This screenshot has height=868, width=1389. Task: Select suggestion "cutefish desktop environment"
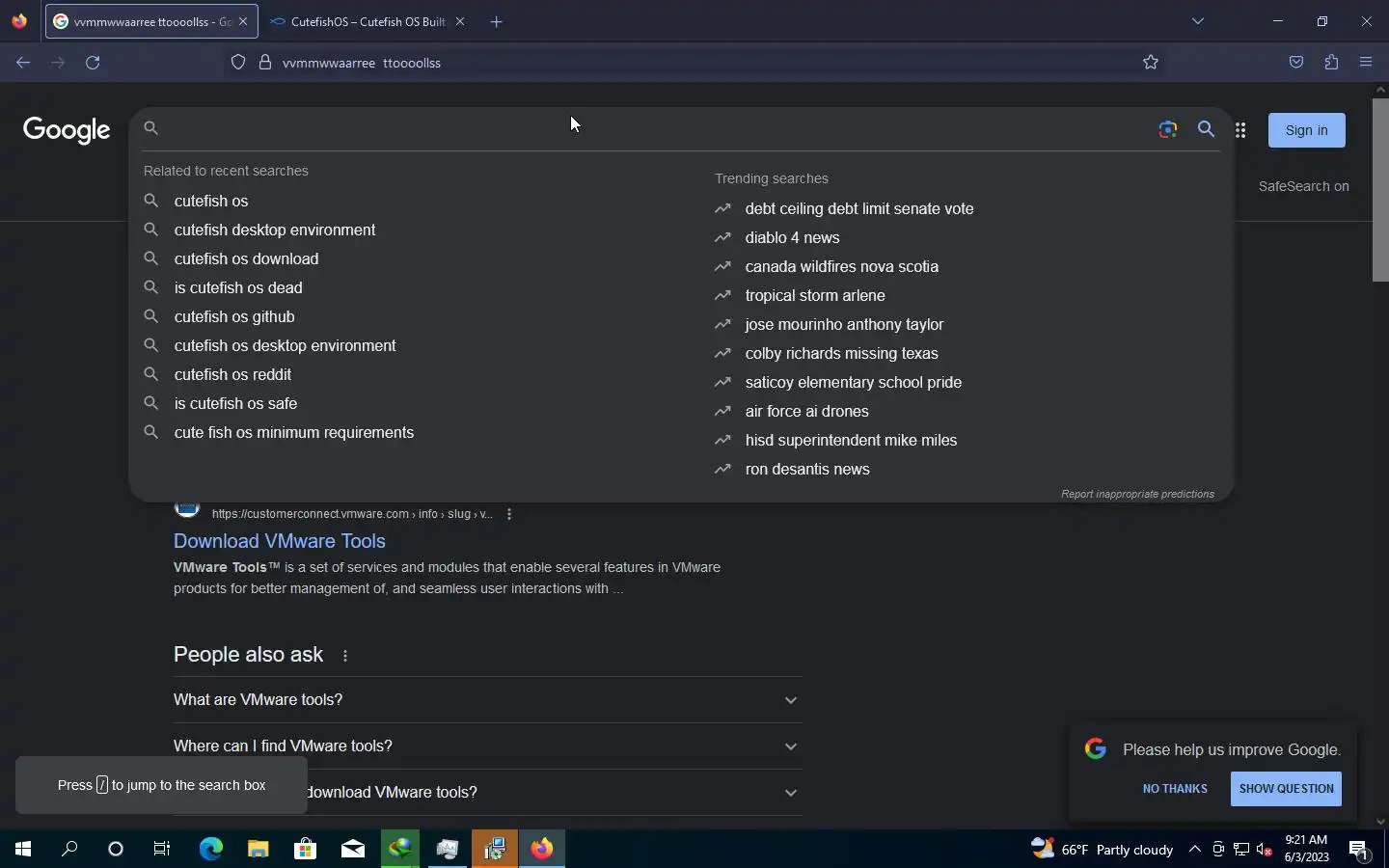pyautogui.click(x=275, y=230)
